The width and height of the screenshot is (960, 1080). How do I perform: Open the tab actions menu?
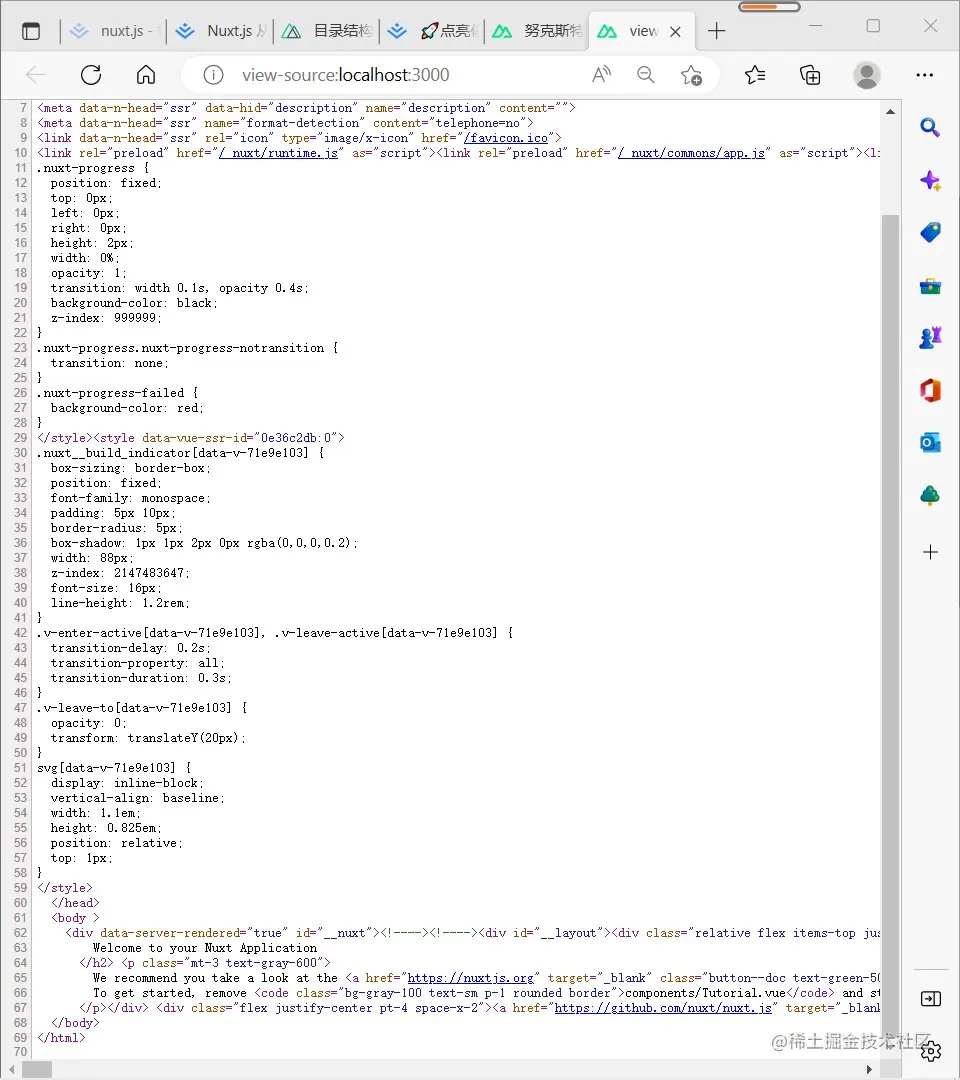click(x=31, y=29)
